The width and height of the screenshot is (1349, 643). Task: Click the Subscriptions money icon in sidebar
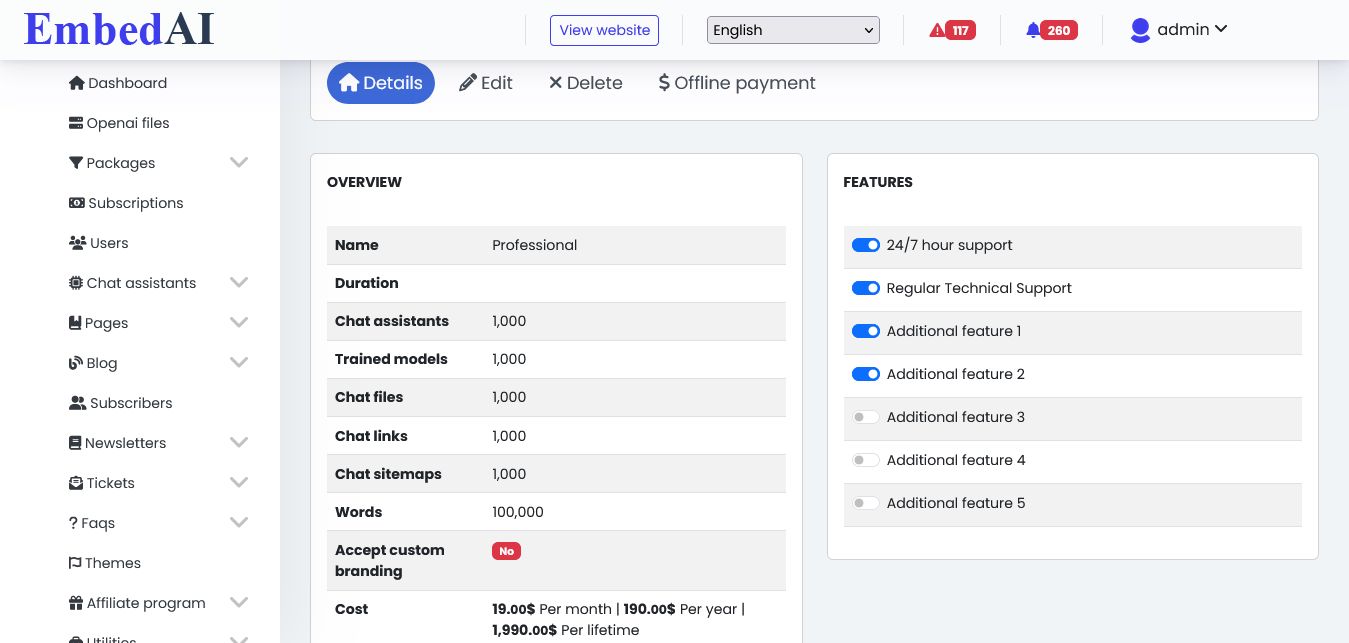76,203
